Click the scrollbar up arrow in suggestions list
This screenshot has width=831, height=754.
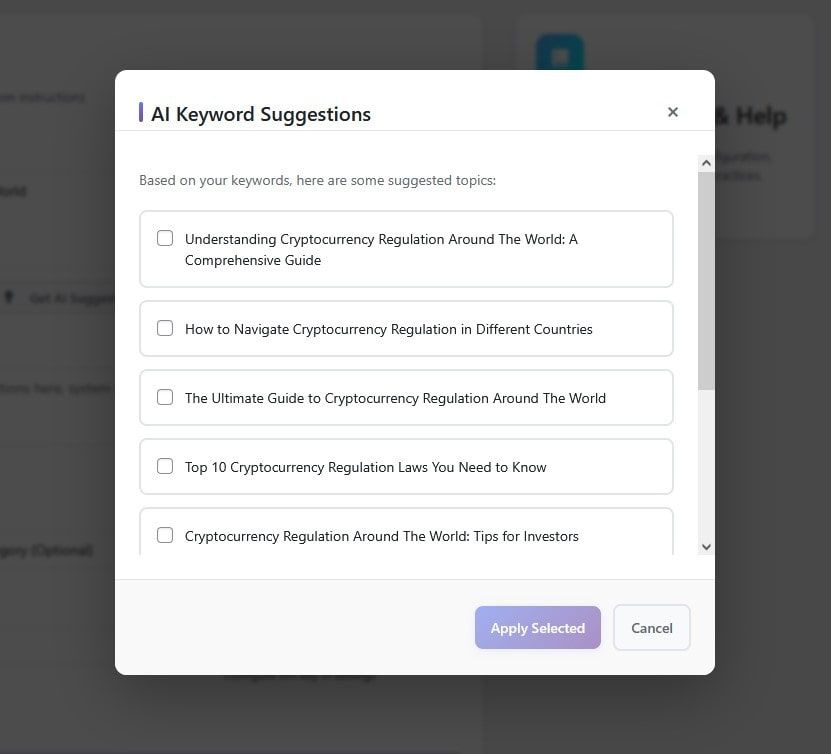(706, 163)
